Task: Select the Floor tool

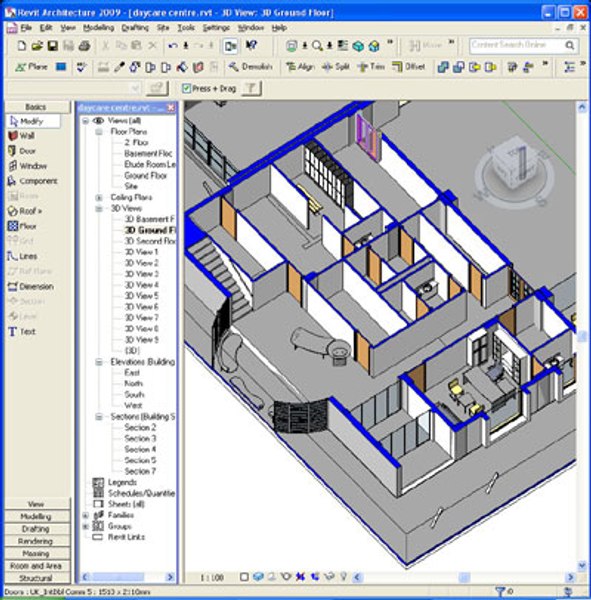Action: [x=22, y=226]
